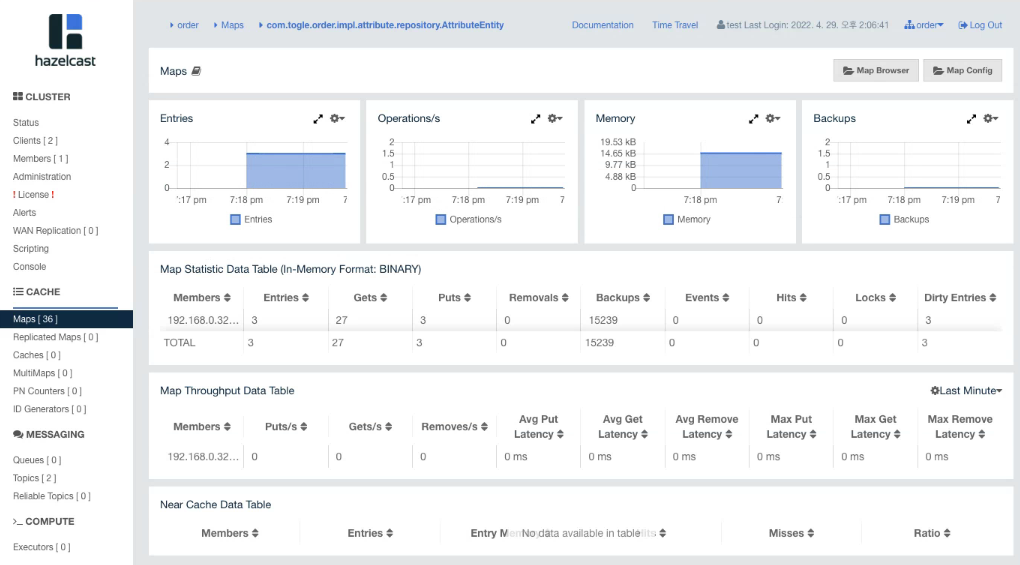This screenshot has width=1020, height=565.
Task: Open Topics [ 2 ] sidebar item
Action: click(34, 479)
